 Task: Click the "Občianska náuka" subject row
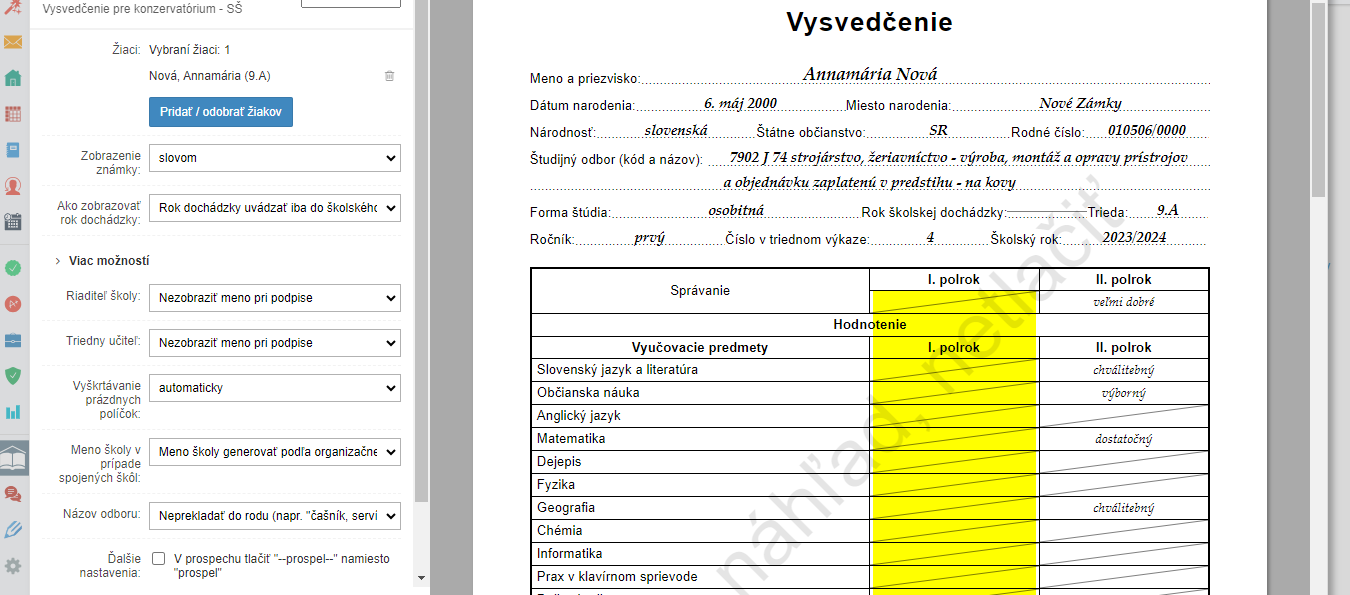point(700,393)
